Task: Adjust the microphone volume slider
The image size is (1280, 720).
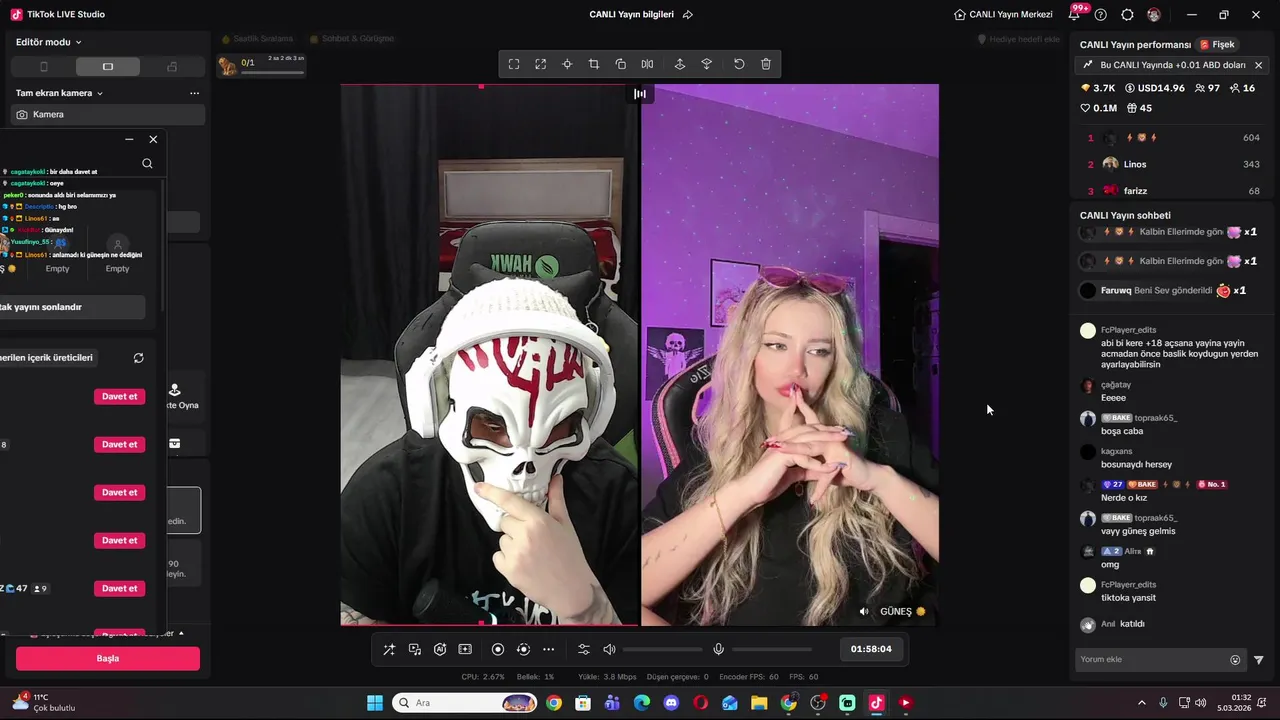Action: pos(772,650)
